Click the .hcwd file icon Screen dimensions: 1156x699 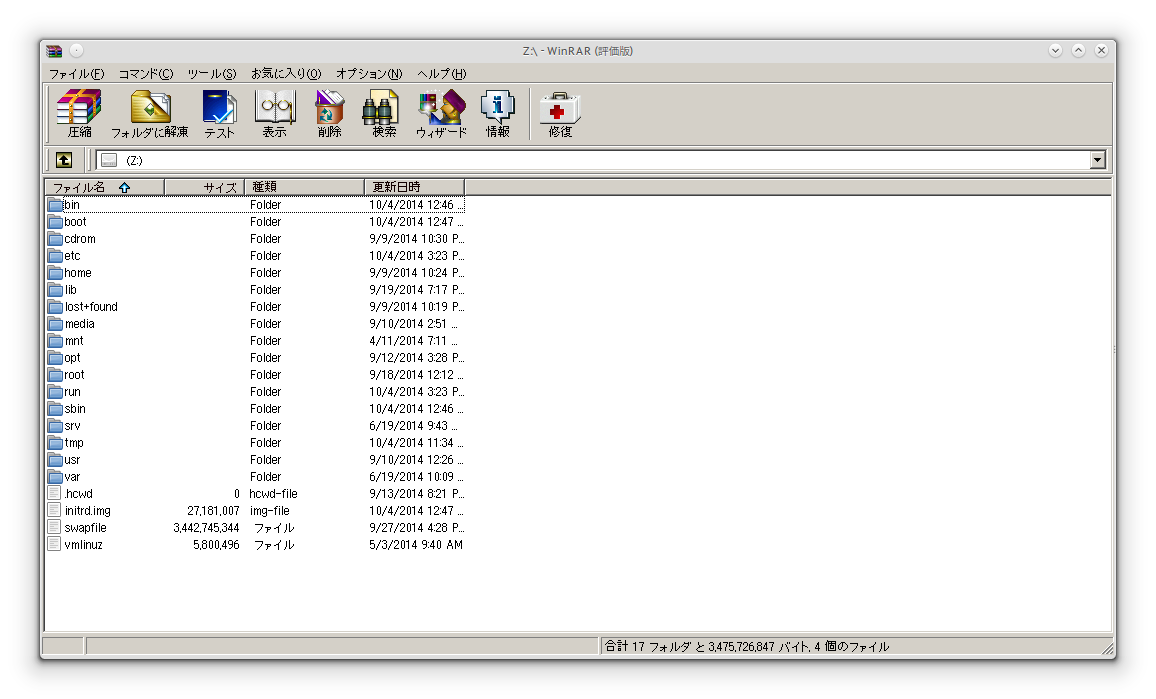pyautogui.click(x=55, y=493)
